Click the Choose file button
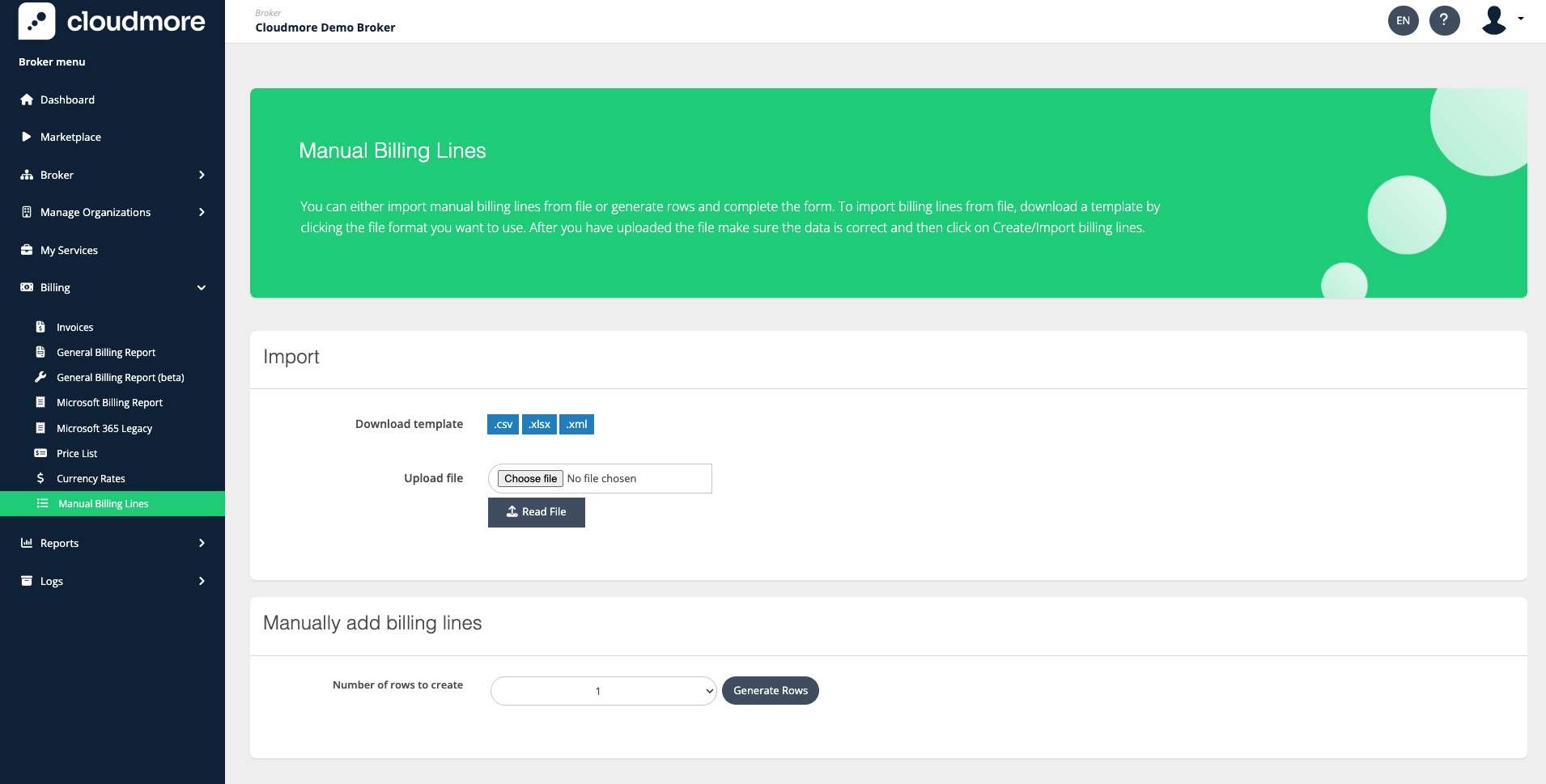This screenshot has width=1546, height=784. (530, 478)
